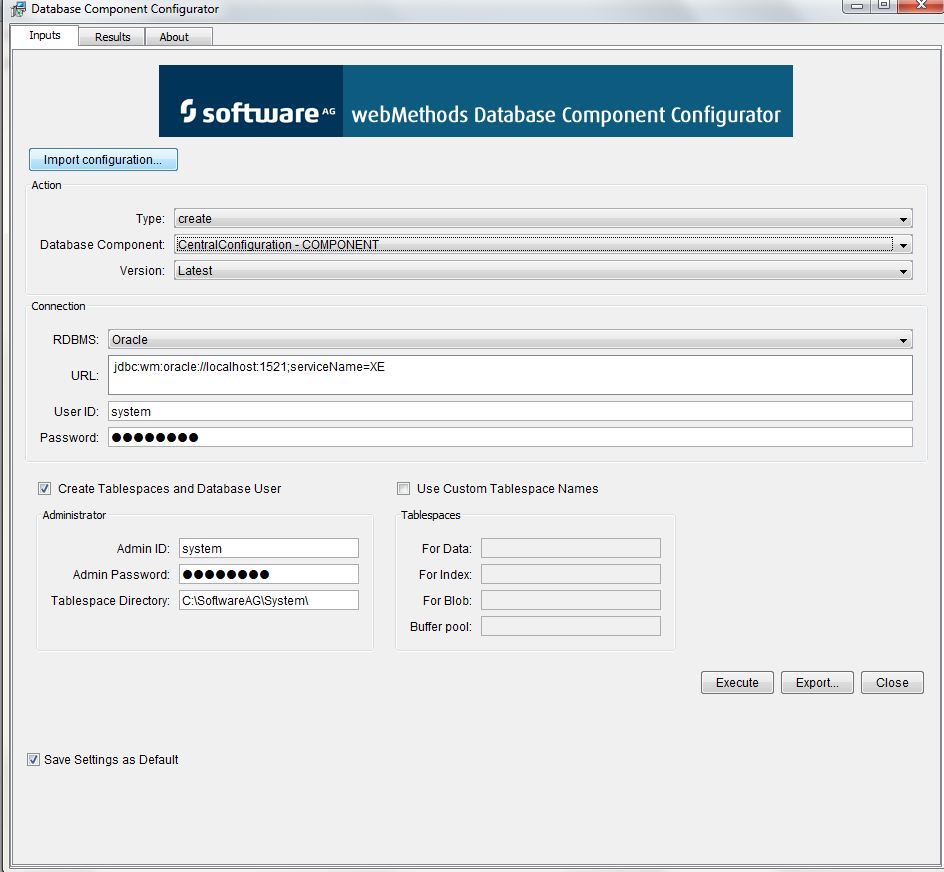Toggle Save Settings as Default checkbox
This screenshot has height=872, width=944.
coord(33,759)
